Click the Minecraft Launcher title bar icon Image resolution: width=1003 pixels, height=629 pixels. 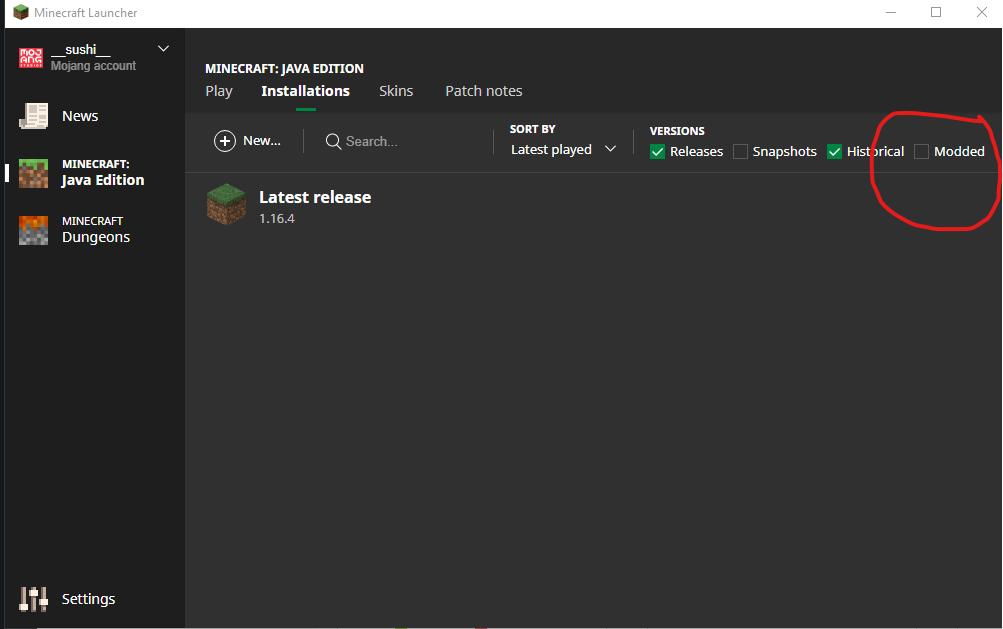20,12
